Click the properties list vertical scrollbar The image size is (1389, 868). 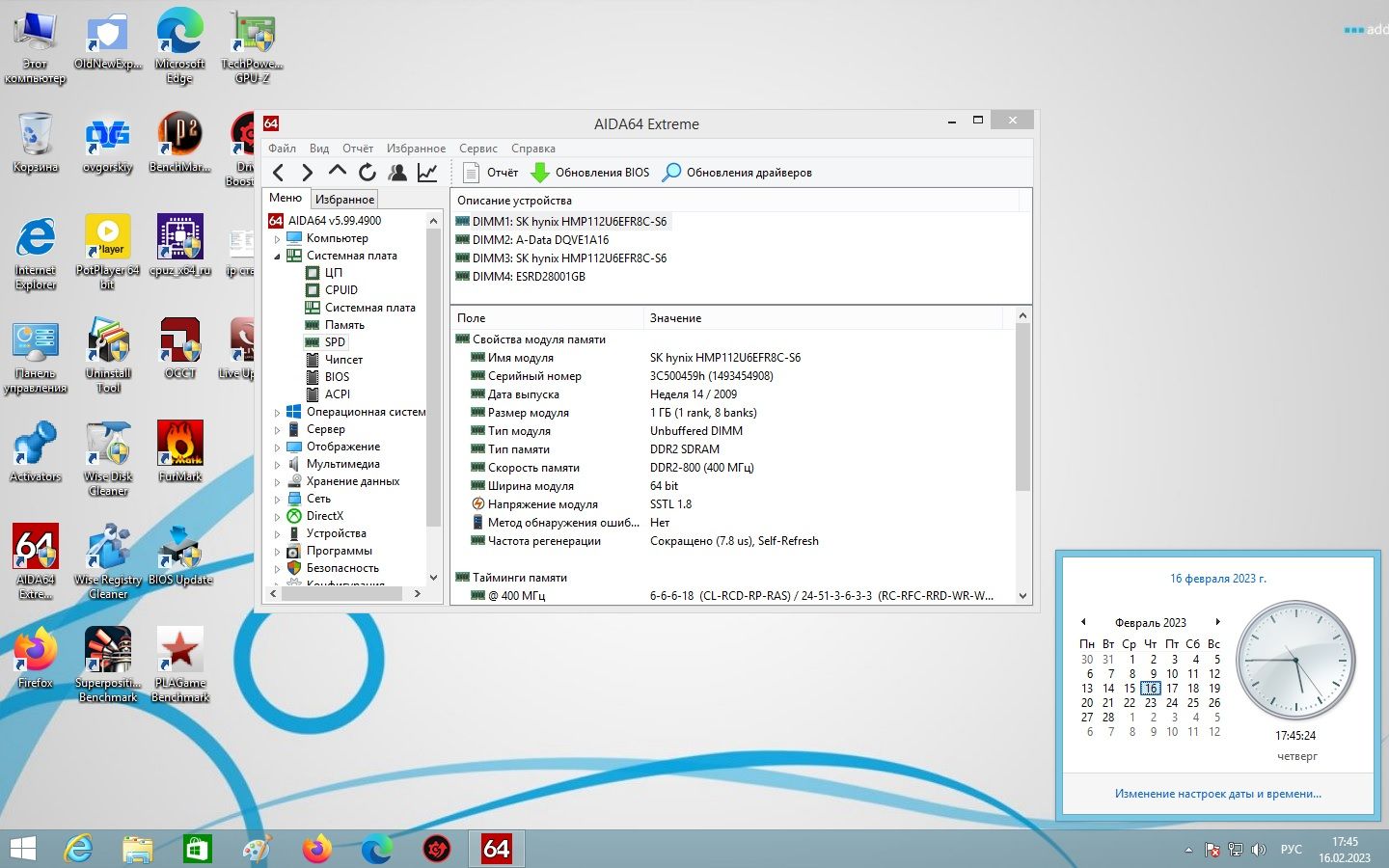click(1022, 405)
